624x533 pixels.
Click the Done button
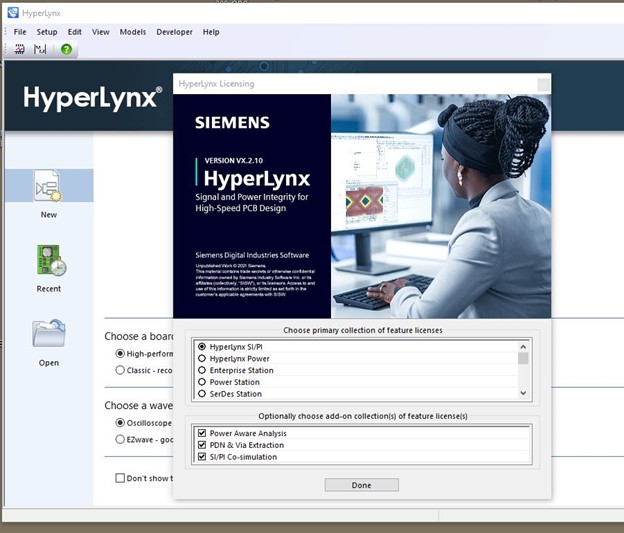point(361,485)
